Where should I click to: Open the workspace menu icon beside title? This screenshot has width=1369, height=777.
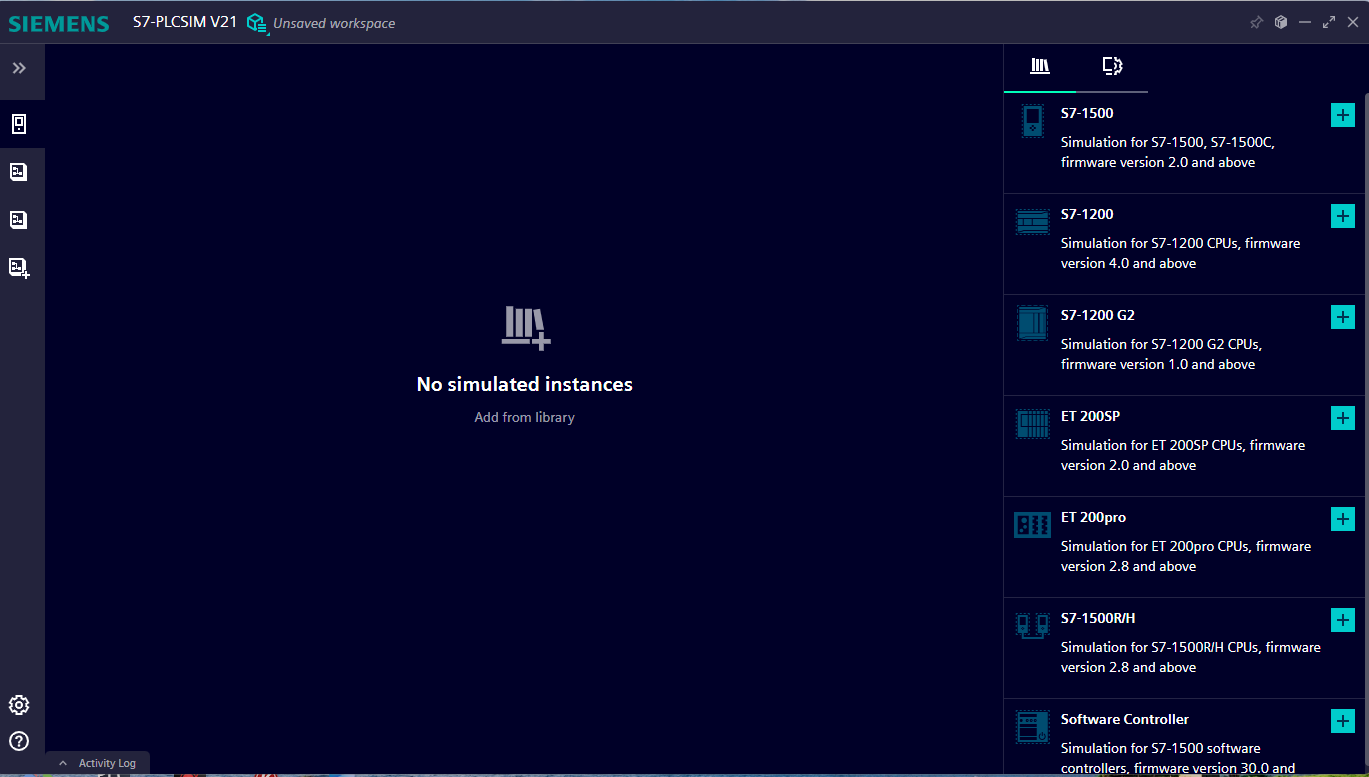tap(257, 23)
